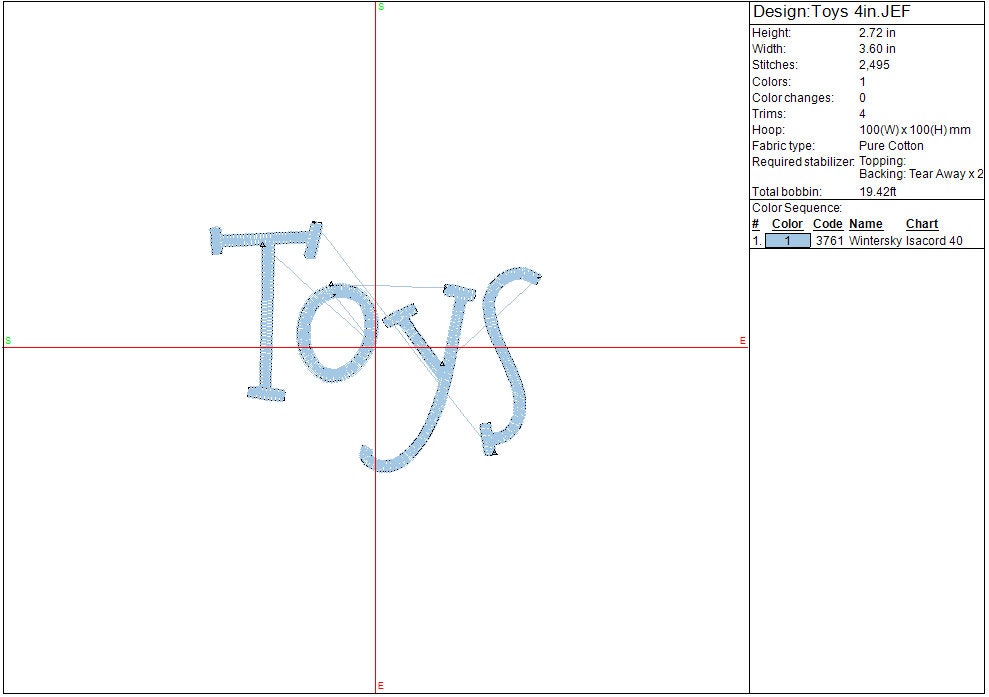Click the crosshair center intersection point

(x=375, y=348)
